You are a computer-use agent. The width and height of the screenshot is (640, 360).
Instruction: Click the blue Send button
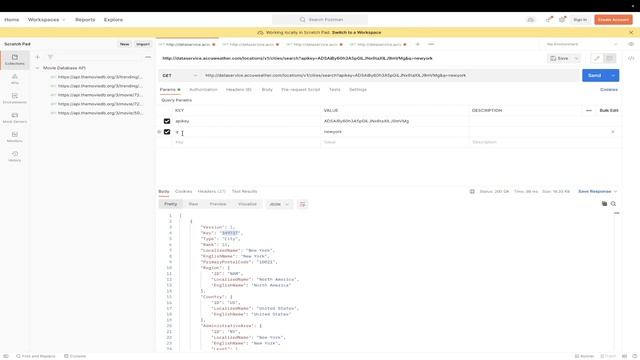click(x=595, y=76)
